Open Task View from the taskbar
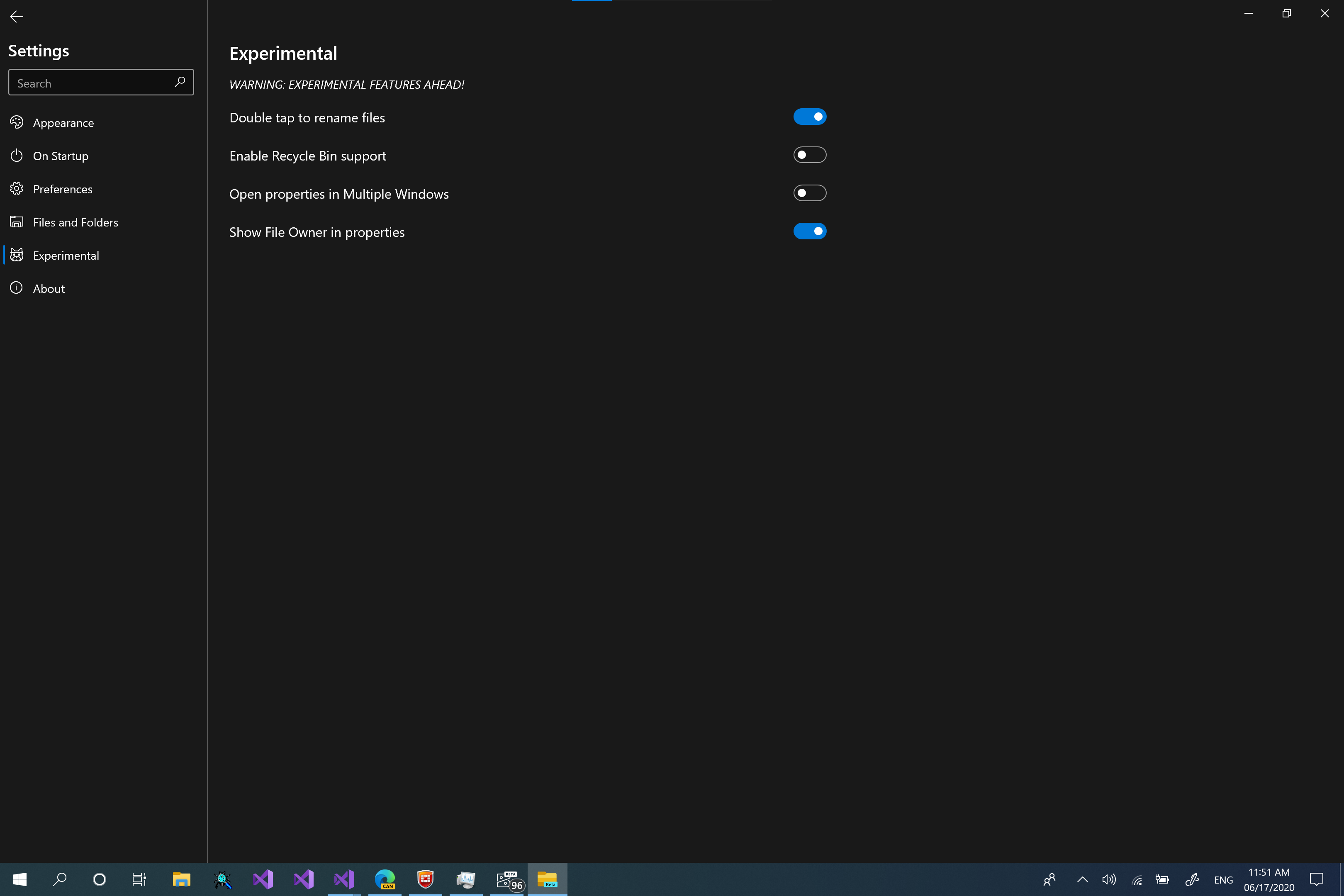 [139, 879]
